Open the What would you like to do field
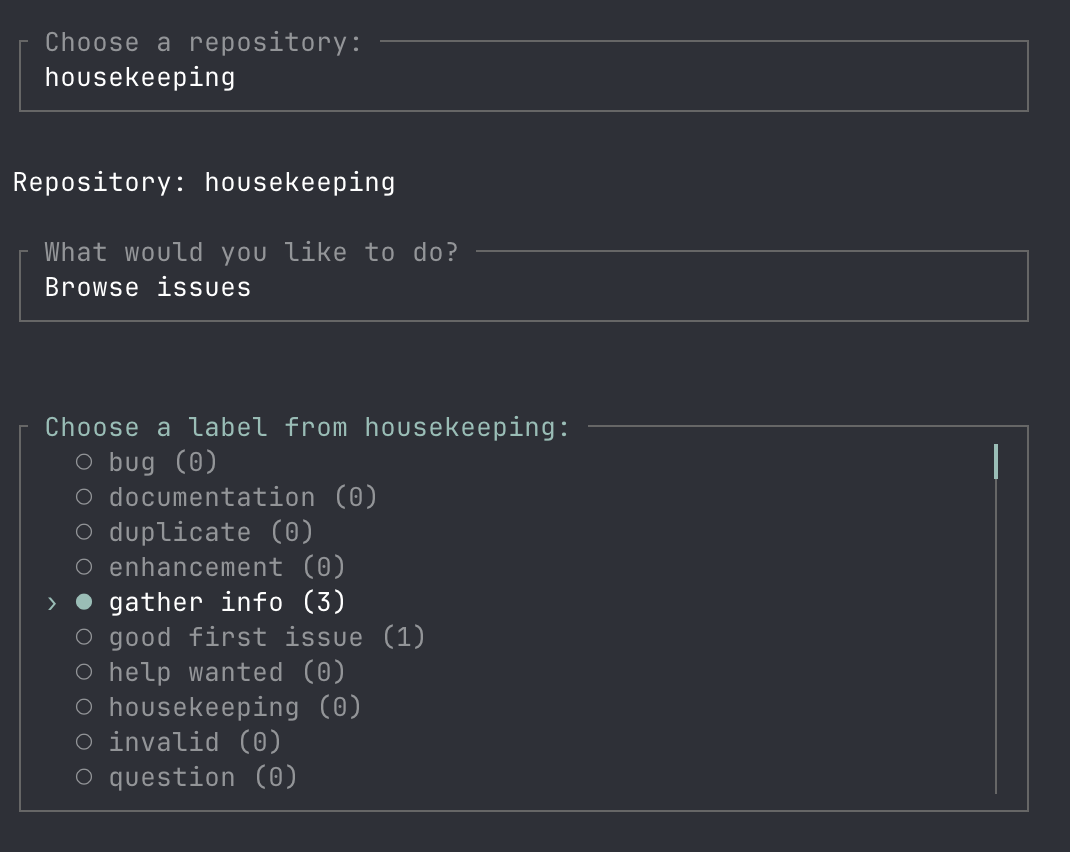 click(x=523, y=288)
